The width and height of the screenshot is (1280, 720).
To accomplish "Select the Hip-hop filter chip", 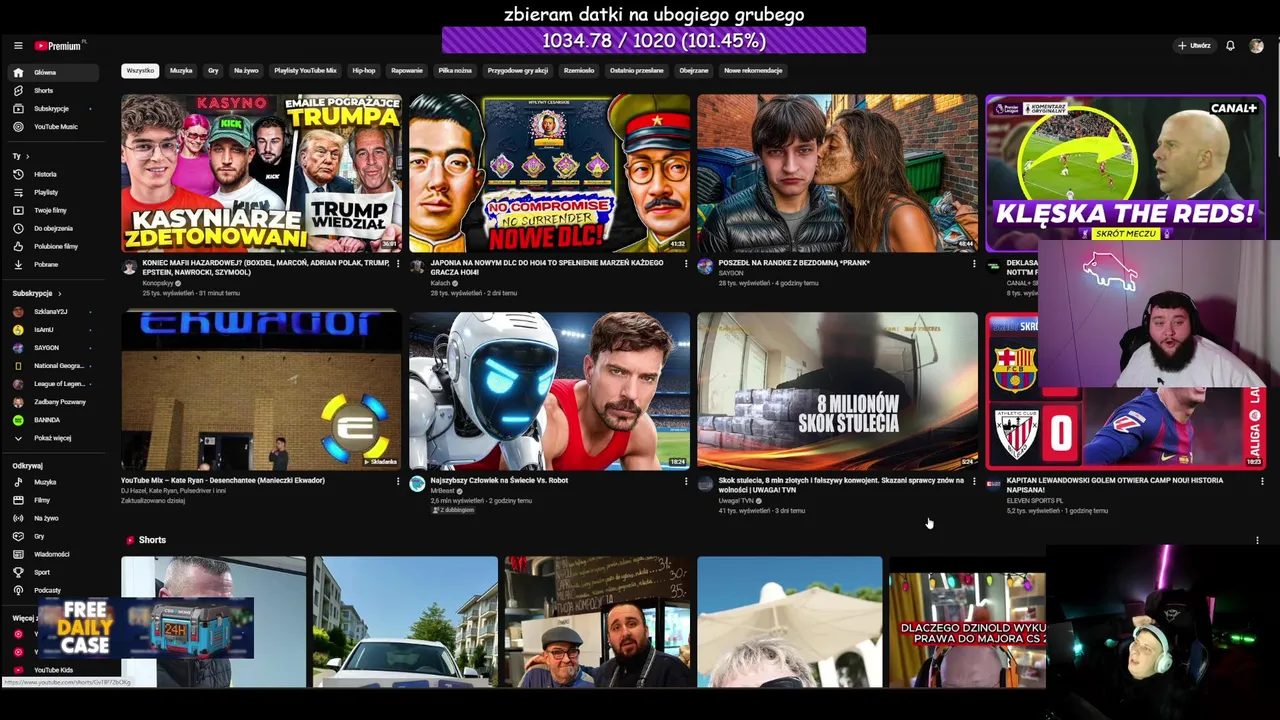I will click(363, 71).
